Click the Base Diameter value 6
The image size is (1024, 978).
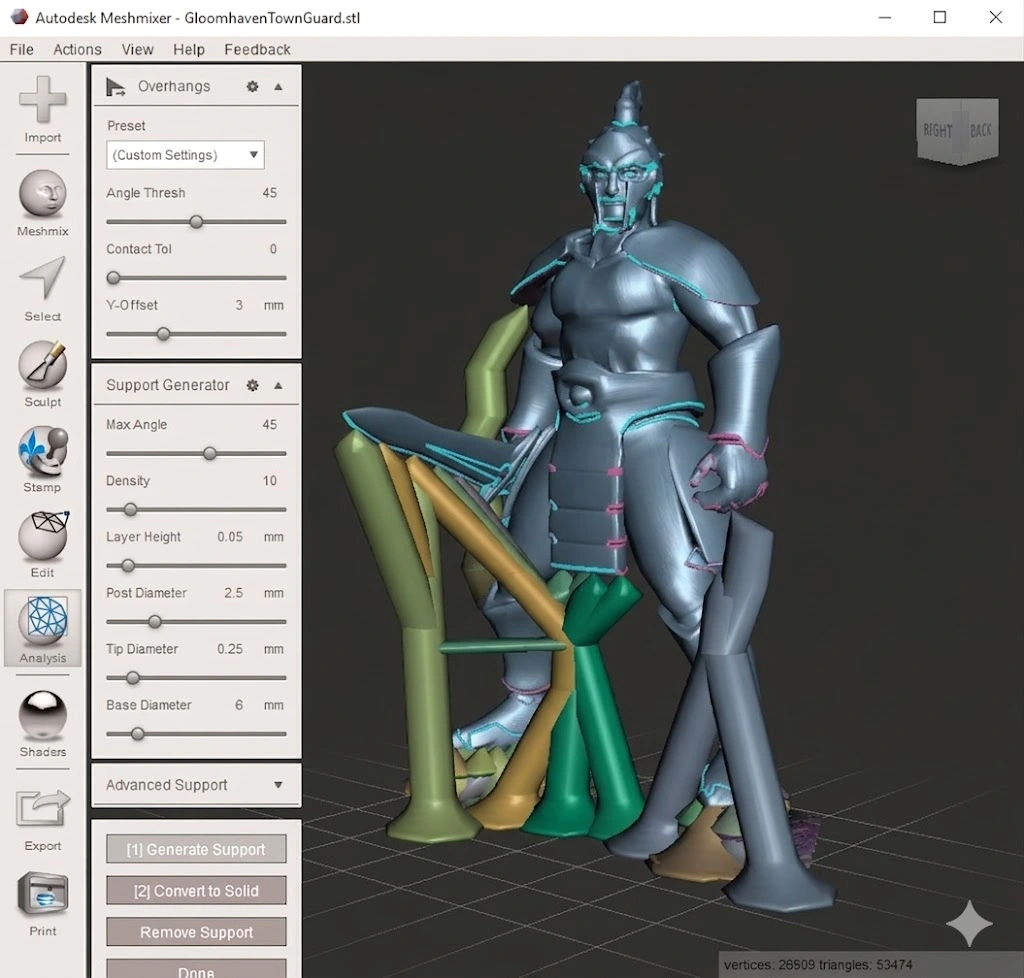point(239,705)
